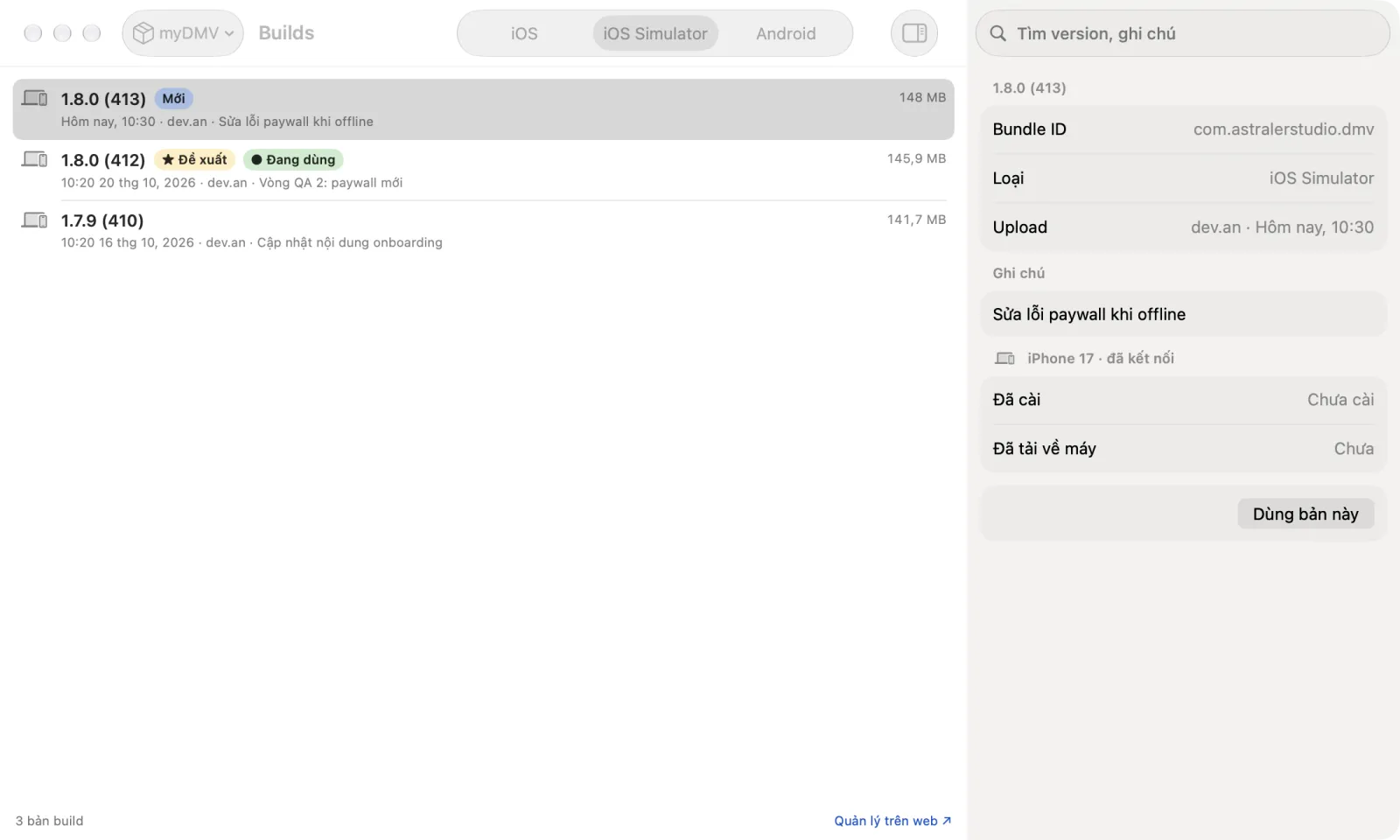Click the search field Tìm version, ghi chú
1400x840 pixels.
pos(1182,33)
